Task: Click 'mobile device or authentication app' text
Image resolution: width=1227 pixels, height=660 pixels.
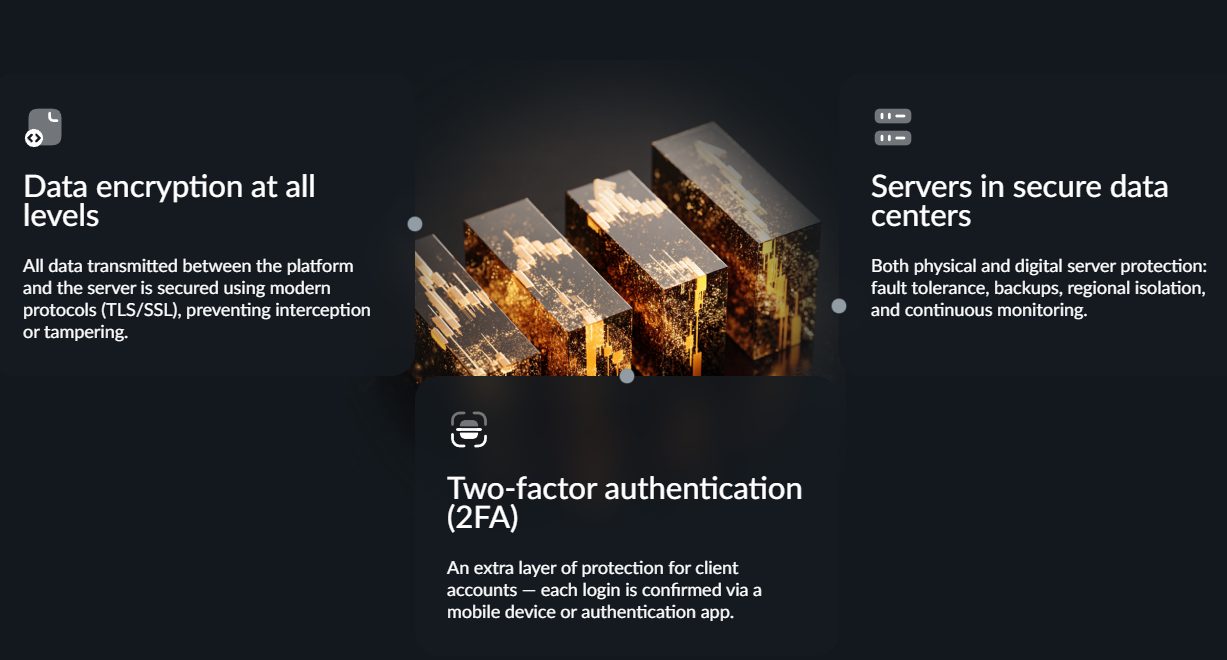Action: (x=590, y=612)
